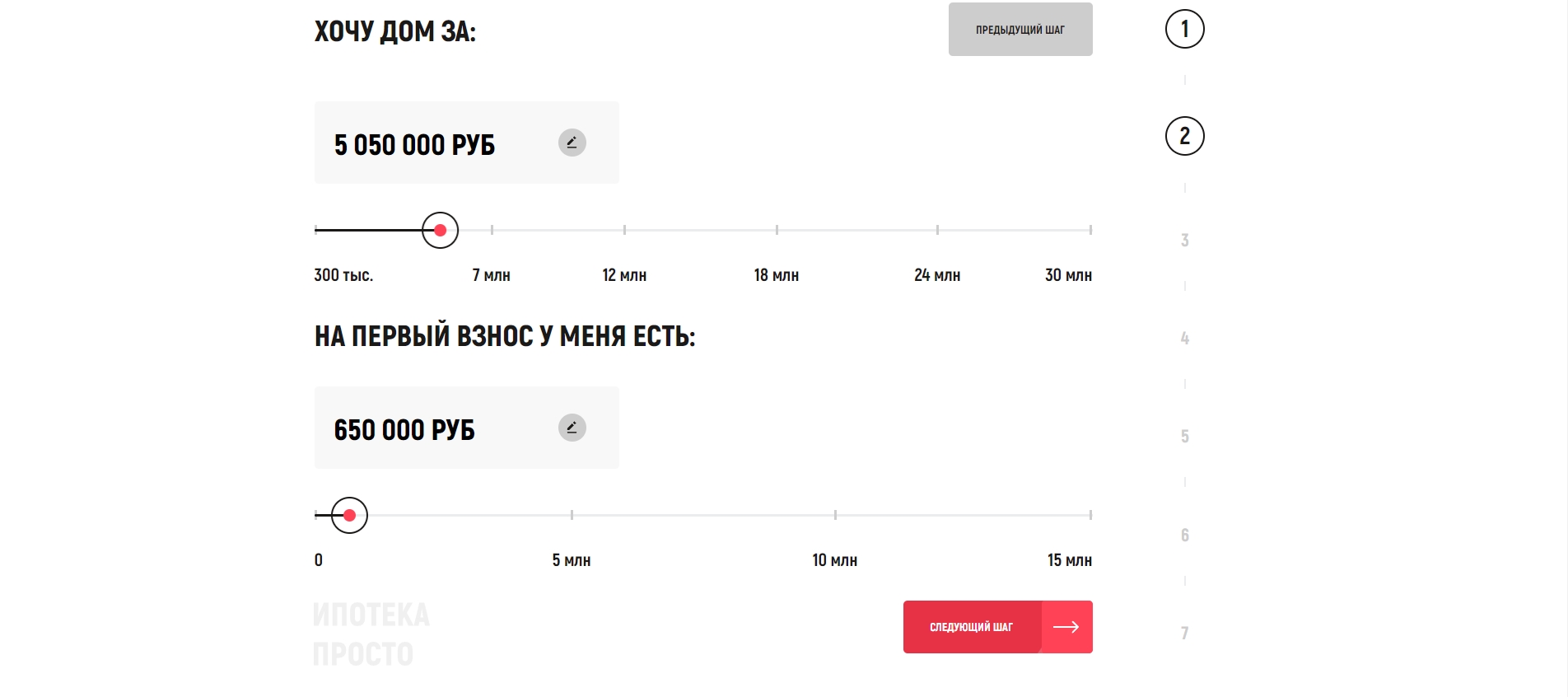Click the down payment slider handle
Viewport: 1568px width, 697px height.
pyautogui.click(x=349, y=515)
